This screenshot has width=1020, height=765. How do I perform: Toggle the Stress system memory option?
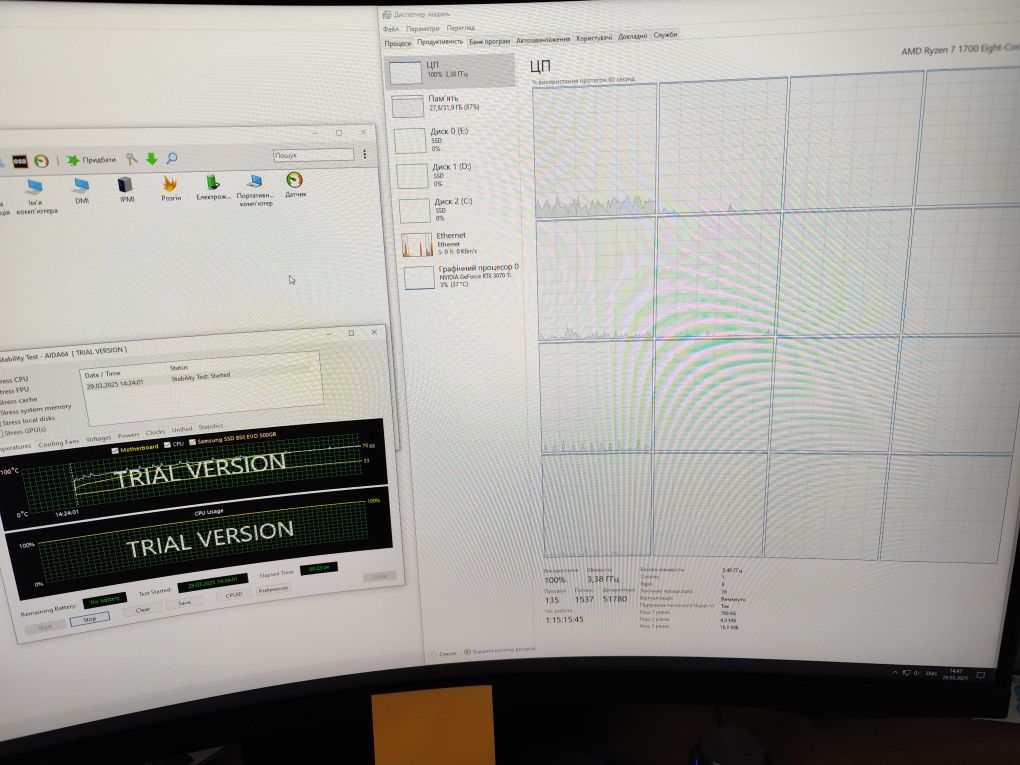tap(36, 409)
